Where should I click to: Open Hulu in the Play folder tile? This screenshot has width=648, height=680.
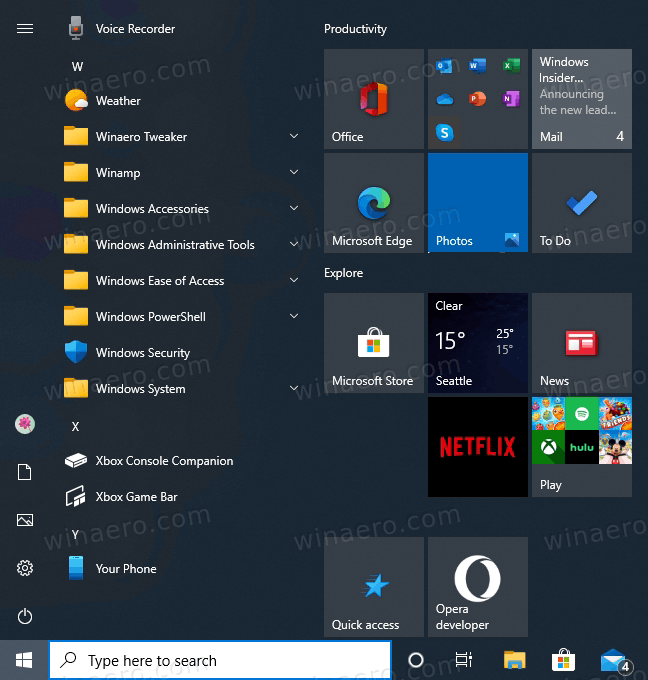[x=582, y=447]
